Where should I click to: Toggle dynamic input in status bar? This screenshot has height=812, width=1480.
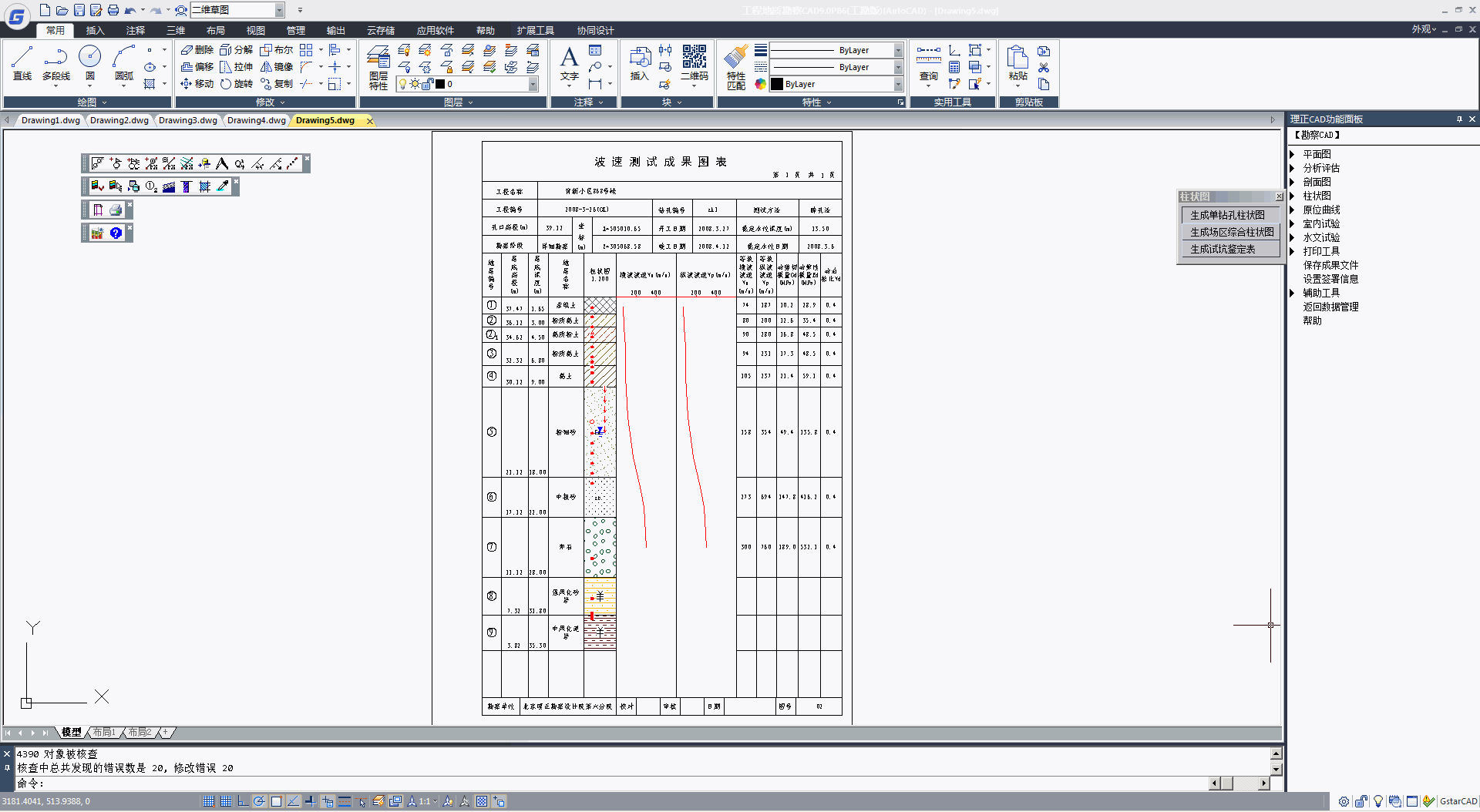pos(327,801)
